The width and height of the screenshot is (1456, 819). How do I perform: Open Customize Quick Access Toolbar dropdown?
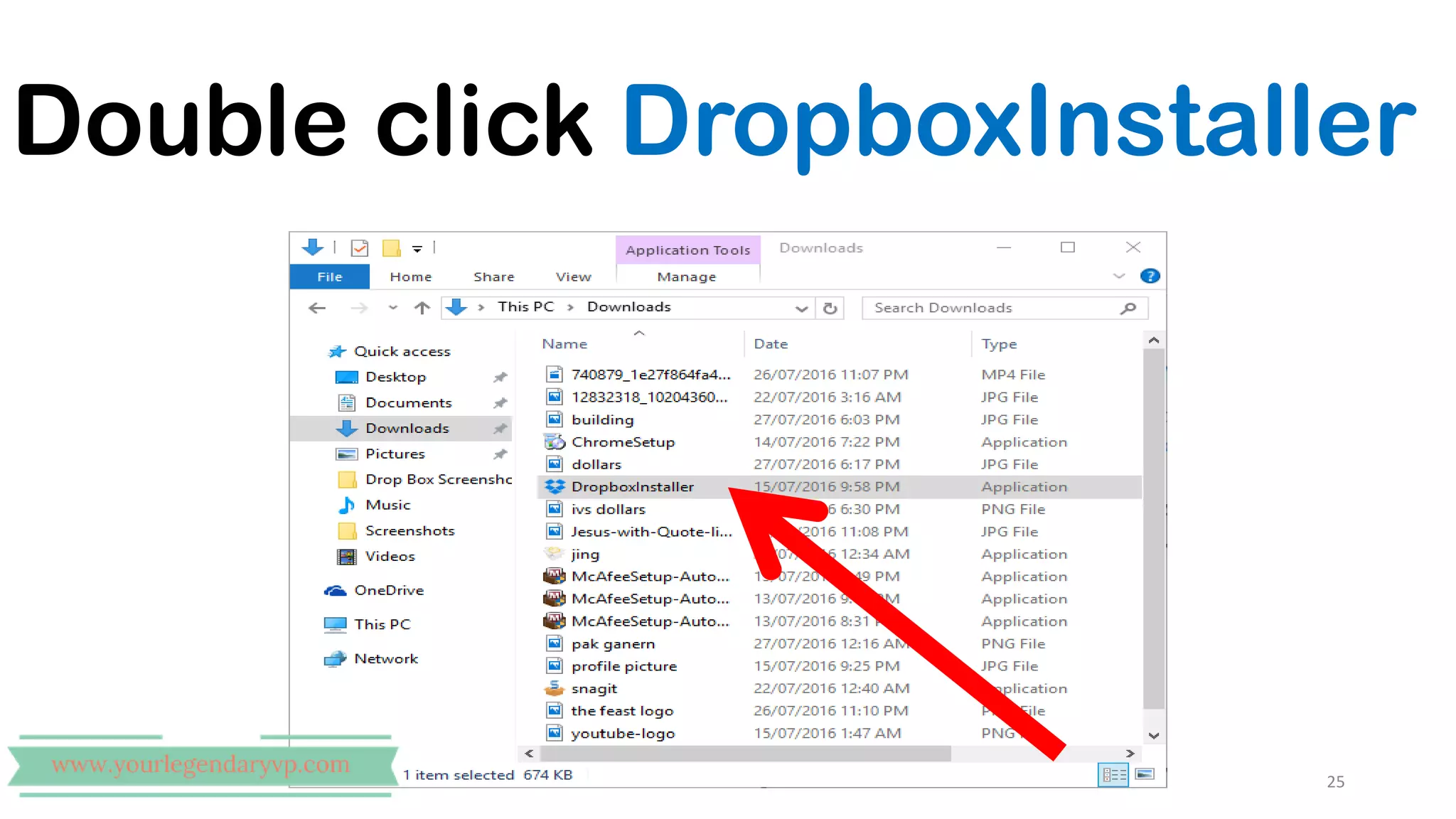pos(417,249)
